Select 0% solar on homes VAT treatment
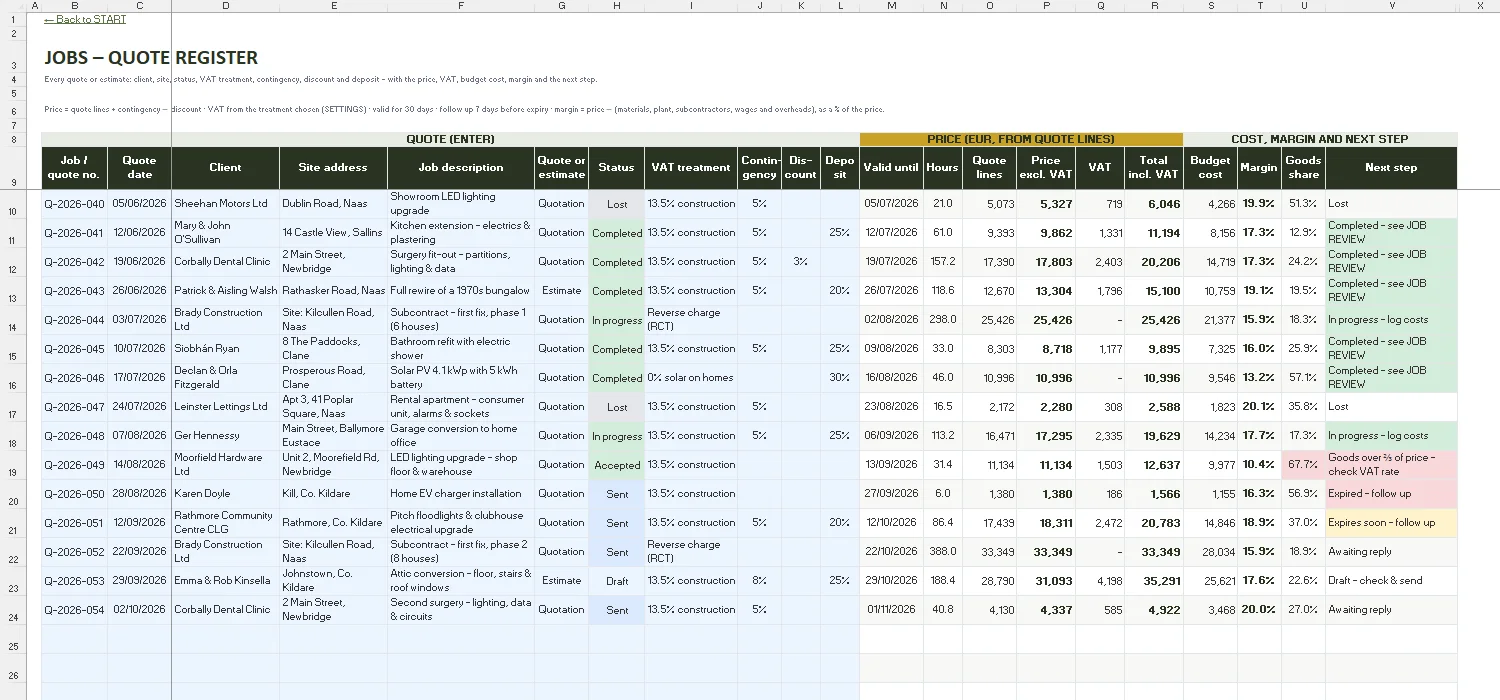Image resolution: width=1500 pixels, height=700 pixels. tap(691, 378)
